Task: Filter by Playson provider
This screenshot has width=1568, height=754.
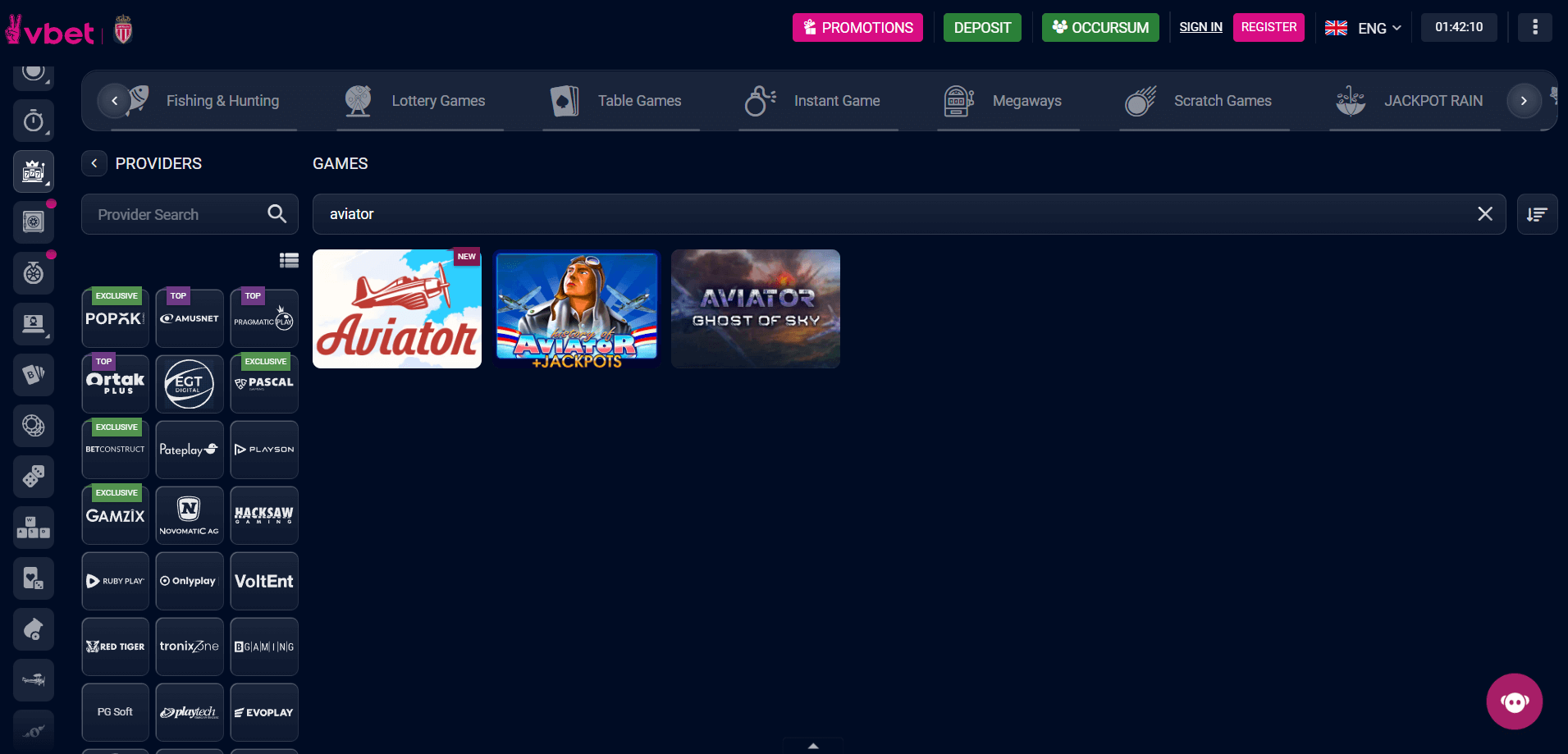Action: 264,450
